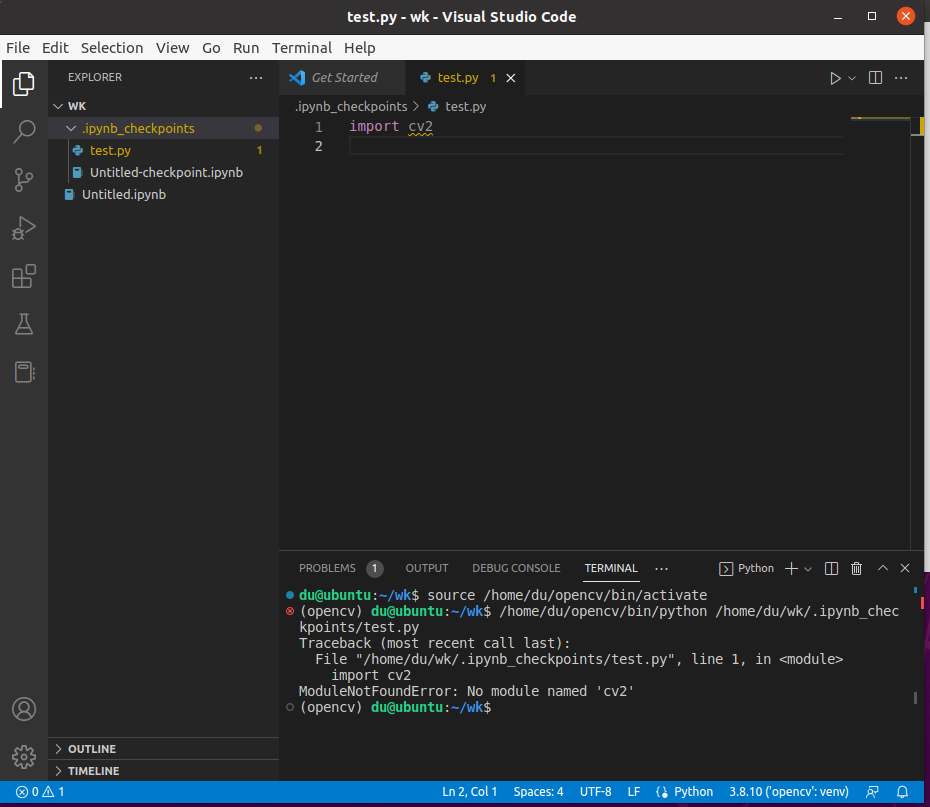930x807 pixels.
Task: Collapse the WK root folder
Action: (x=58, y=106)
